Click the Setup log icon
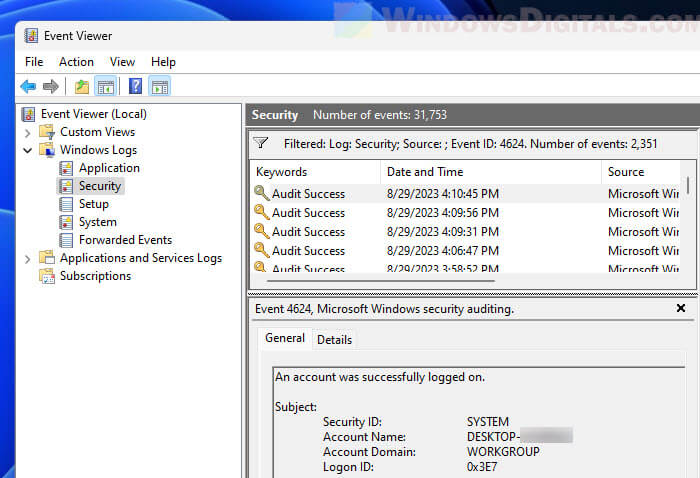Image resolution: width=700 pixels, height=478 pixels. [x=66, y=204]
